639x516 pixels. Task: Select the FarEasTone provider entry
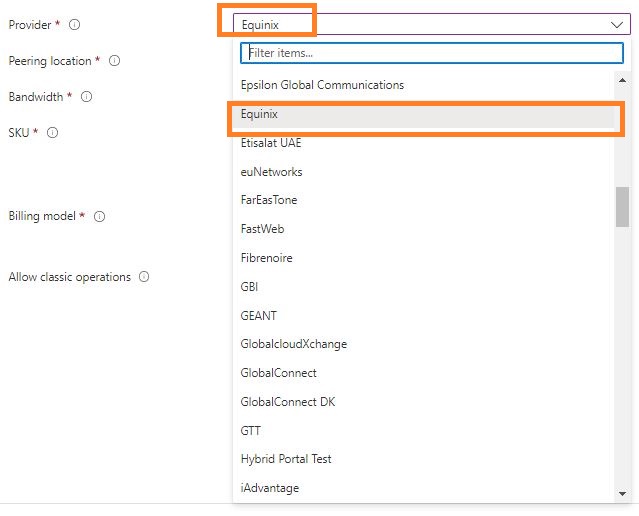click(x=269, y=200)
